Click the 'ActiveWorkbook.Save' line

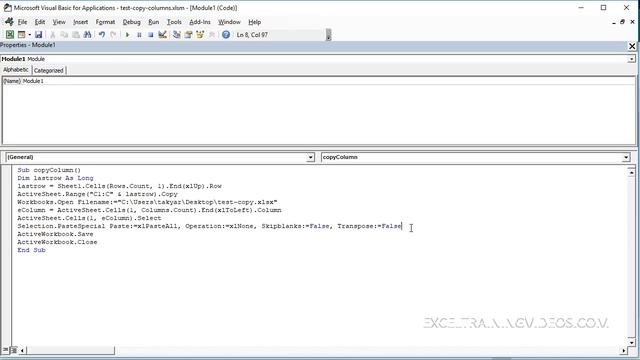(55, 234)
